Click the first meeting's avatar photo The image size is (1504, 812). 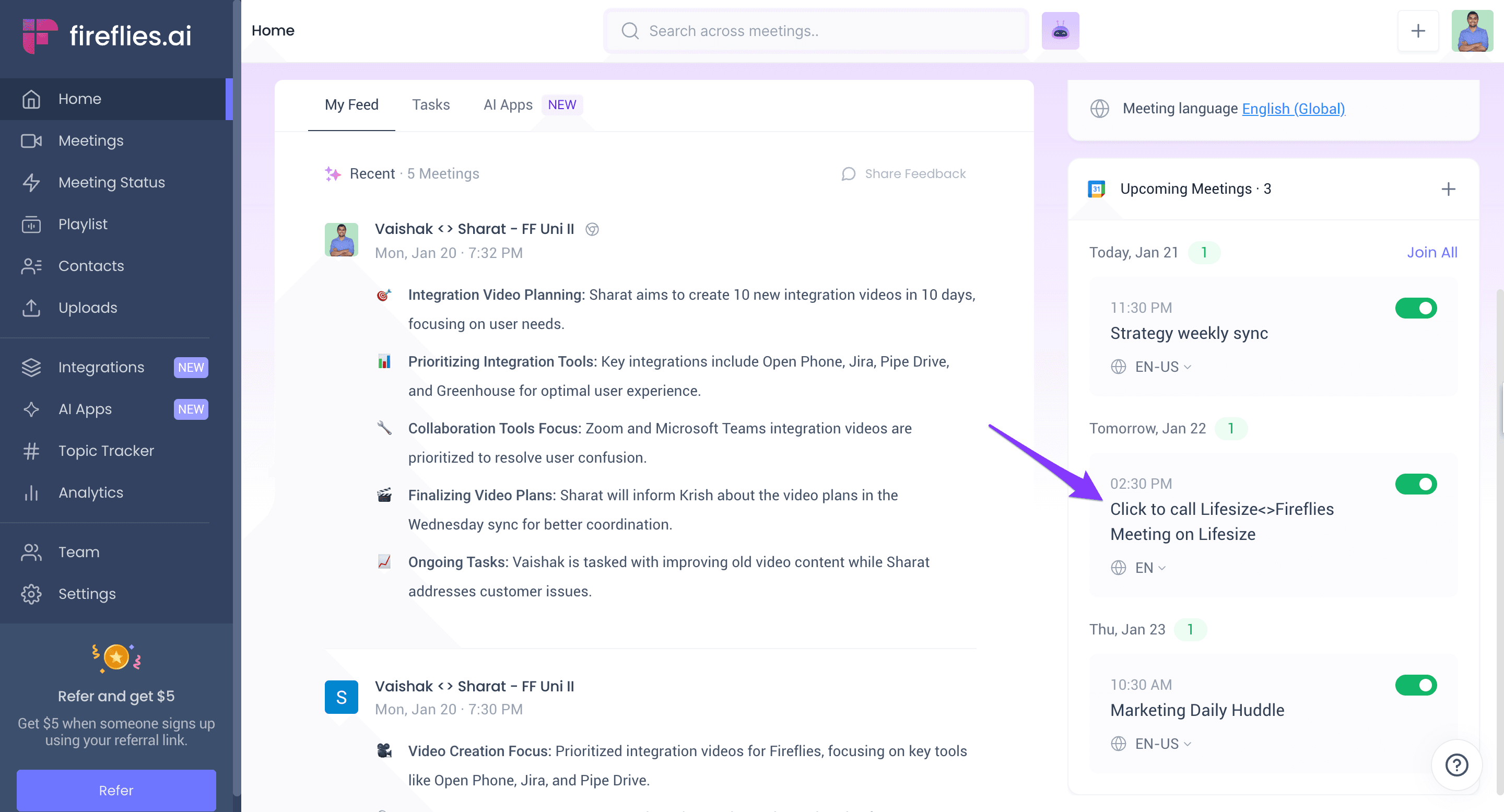[342, 239]
